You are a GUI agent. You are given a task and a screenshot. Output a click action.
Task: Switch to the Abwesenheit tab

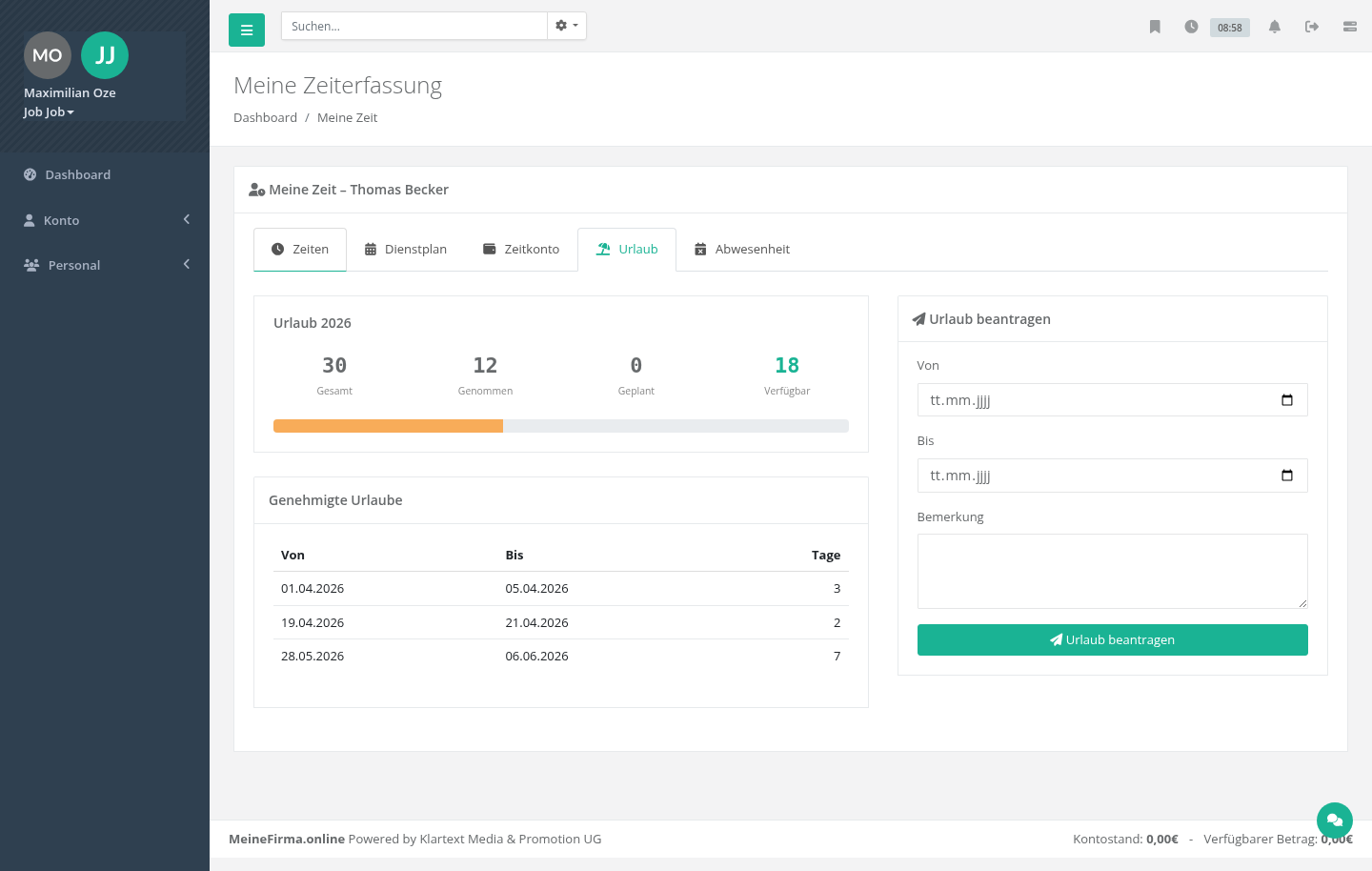tap(742, 250)
